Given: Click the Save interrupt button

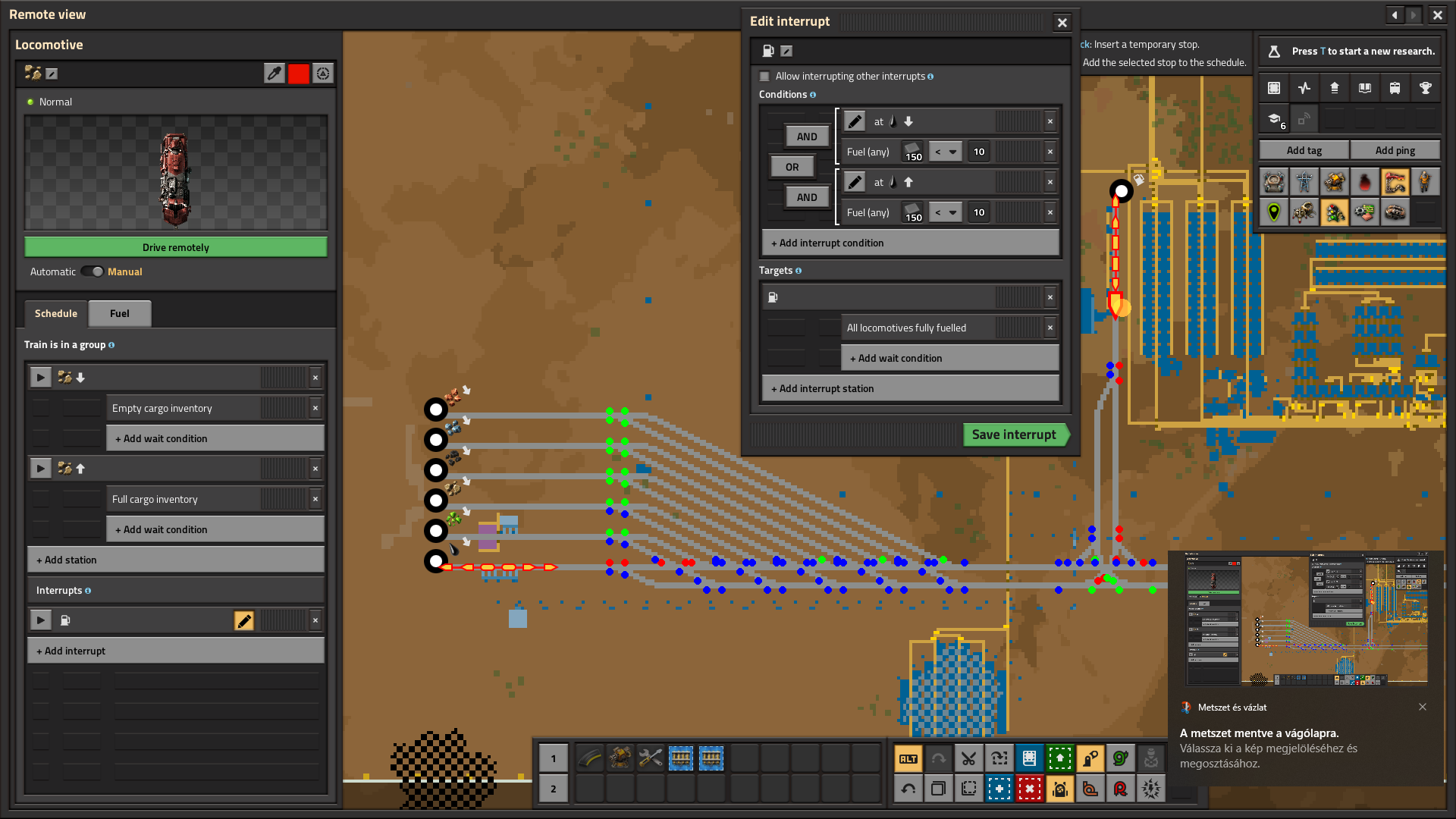Looking at the screenshot, I should coord(1014,435).
